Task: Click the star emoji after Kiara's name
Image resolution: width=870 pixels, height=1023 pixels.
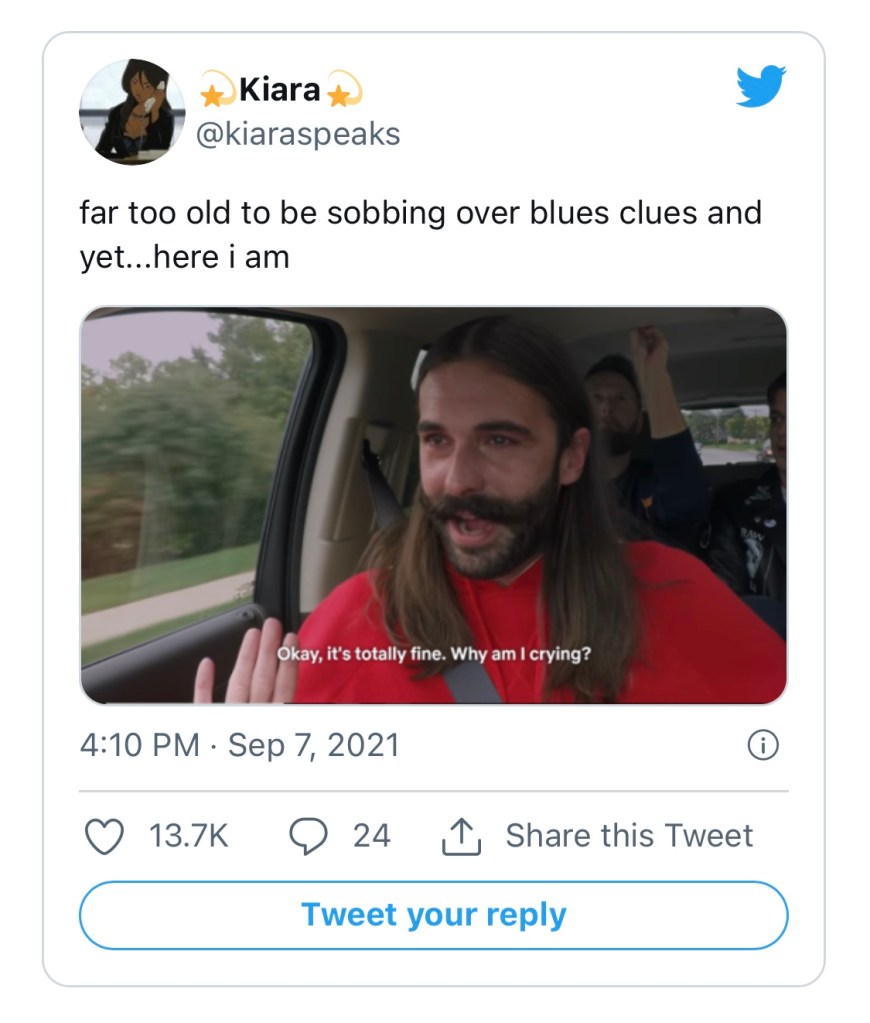Action: click(343, 93)
